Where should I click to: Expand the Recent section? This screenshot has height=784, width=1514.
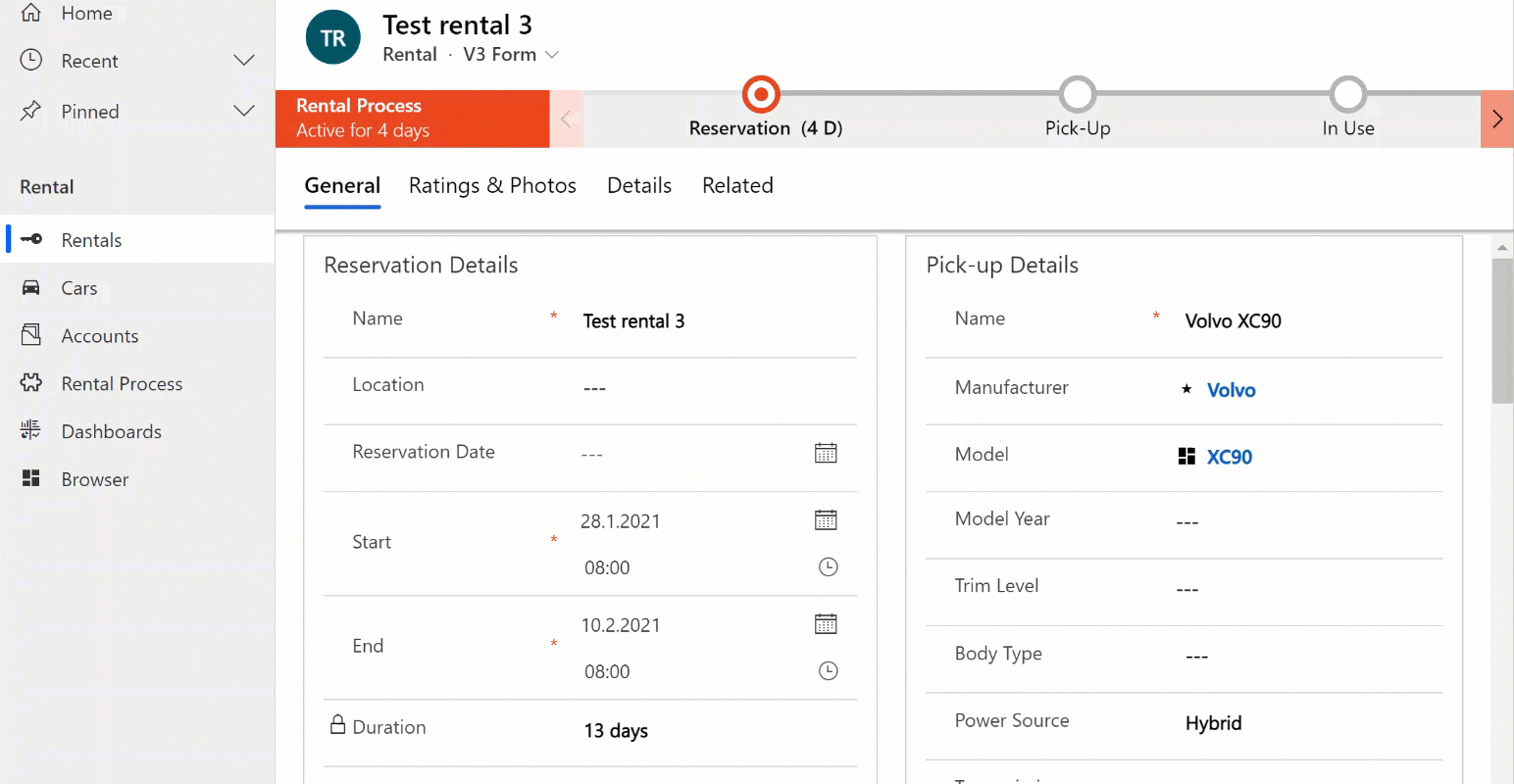[243, 61]
